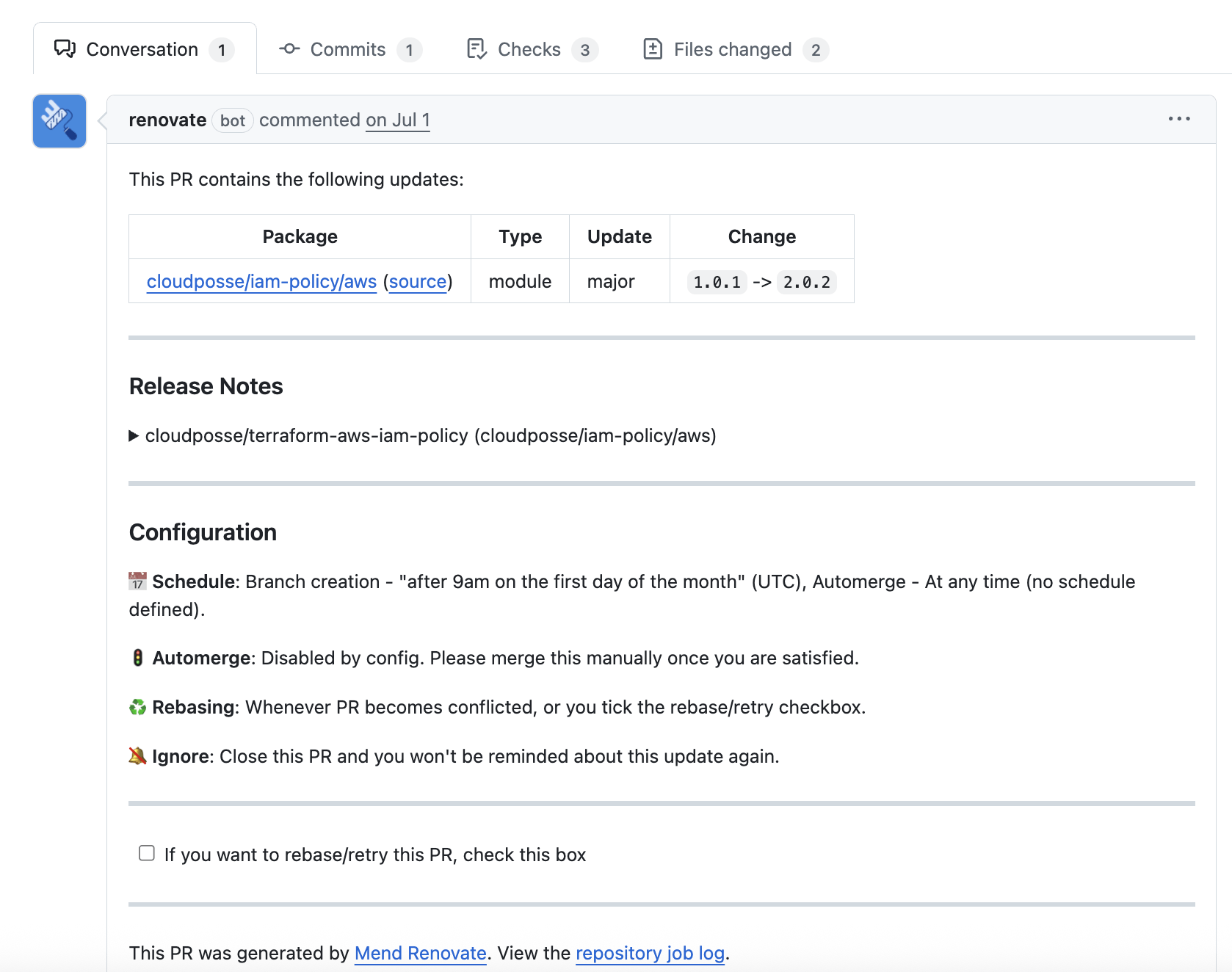Click the Commits count badge showing 1

409,50
